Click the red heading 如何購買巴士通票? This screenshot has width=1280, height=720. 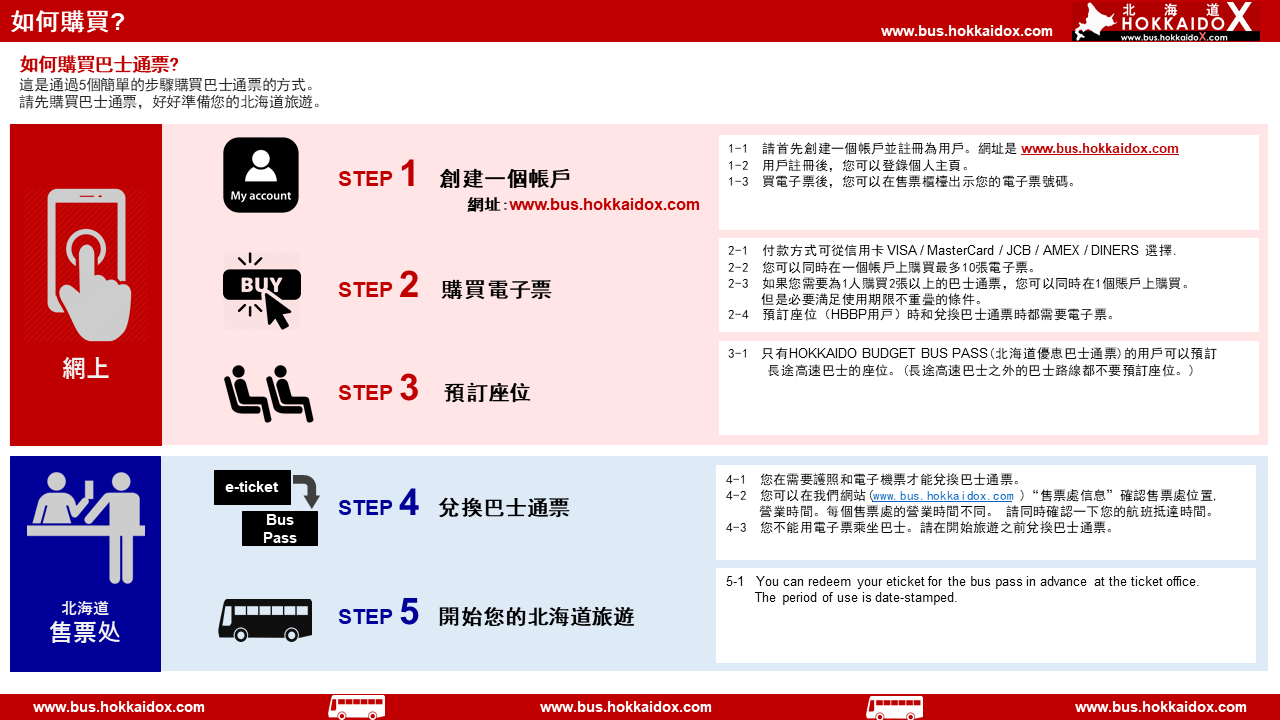pyautogui.click(x=99, y=64)
